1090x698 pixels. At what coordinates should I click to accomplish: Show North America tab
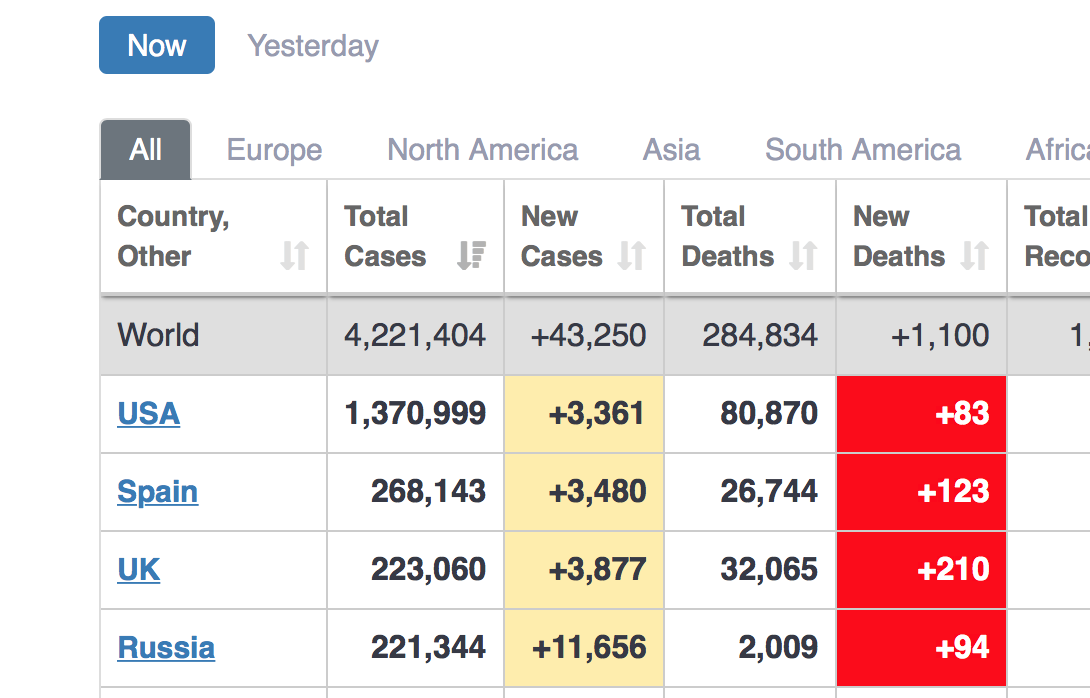pyautogui.click(x=482, y=150)
